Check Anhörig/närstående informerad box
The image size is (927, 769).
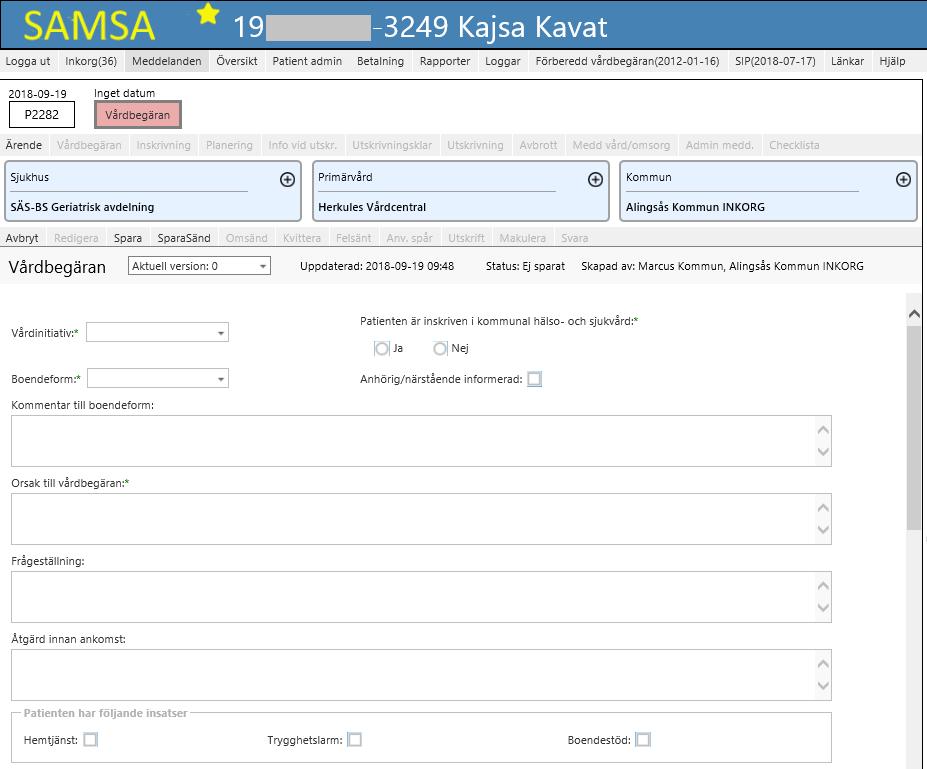(534, 379)
